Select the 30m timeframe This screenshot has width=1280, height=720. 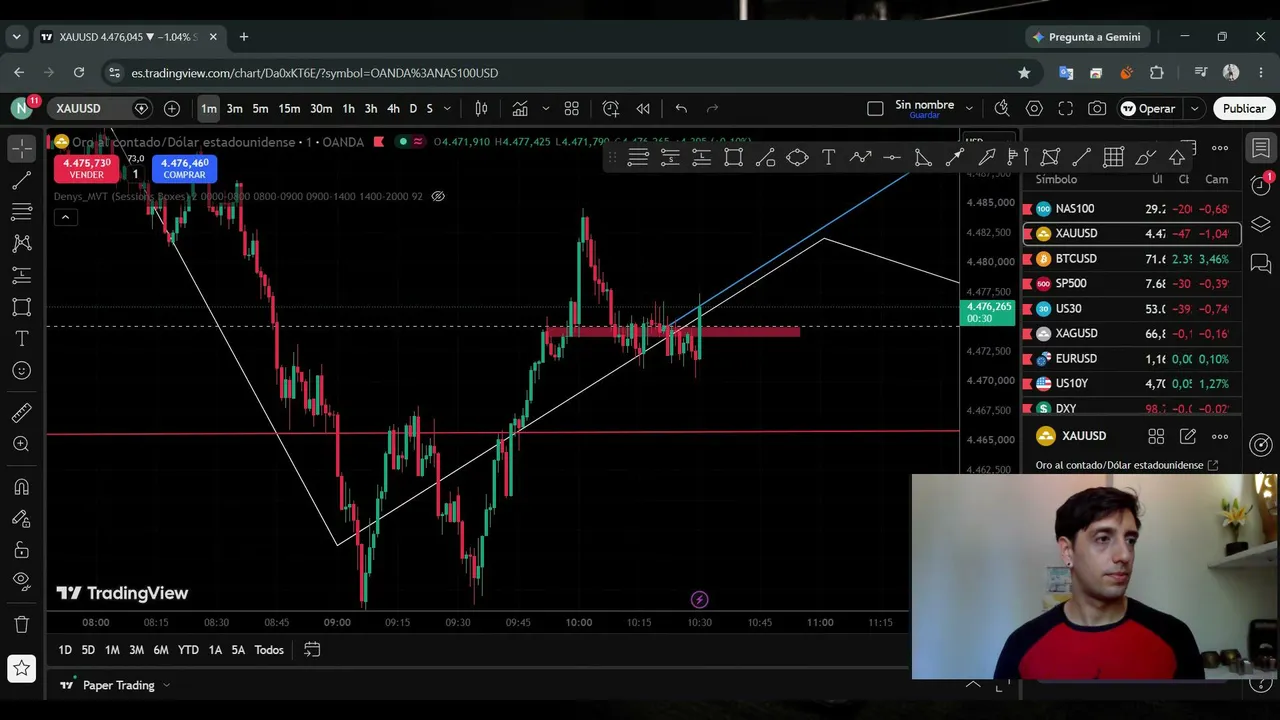(x=321, y=108)
